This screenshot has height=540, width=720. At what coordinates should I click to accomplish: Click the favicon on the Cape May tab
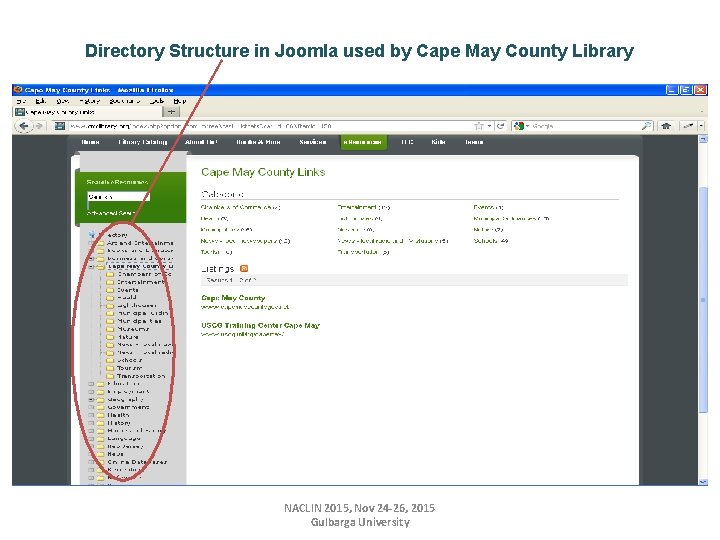pyautogui.click(x=20, y=112)
